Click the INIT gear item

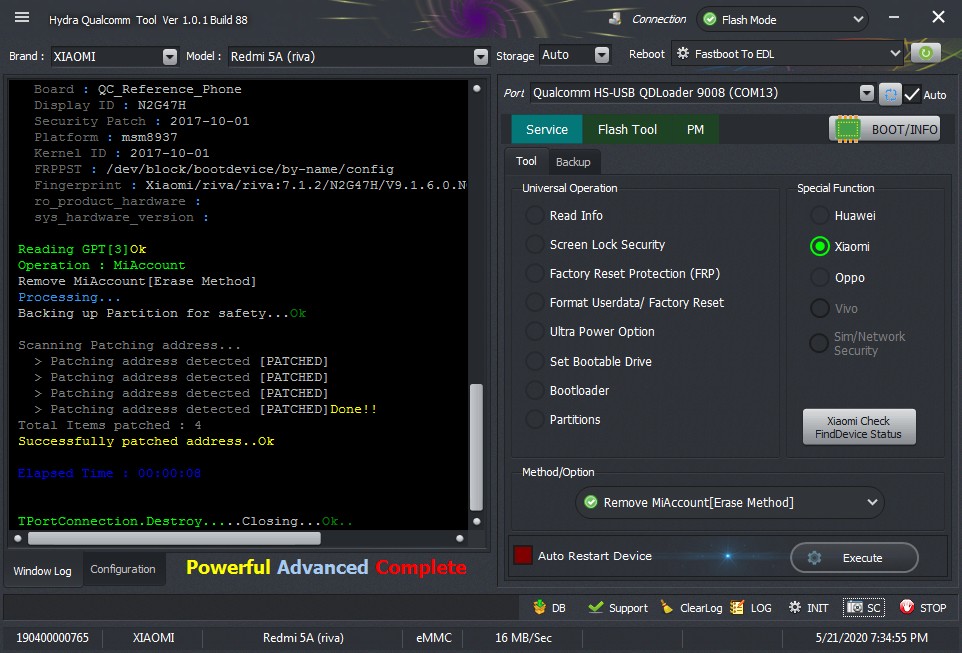pyautogui.click(x=808, y=608)
